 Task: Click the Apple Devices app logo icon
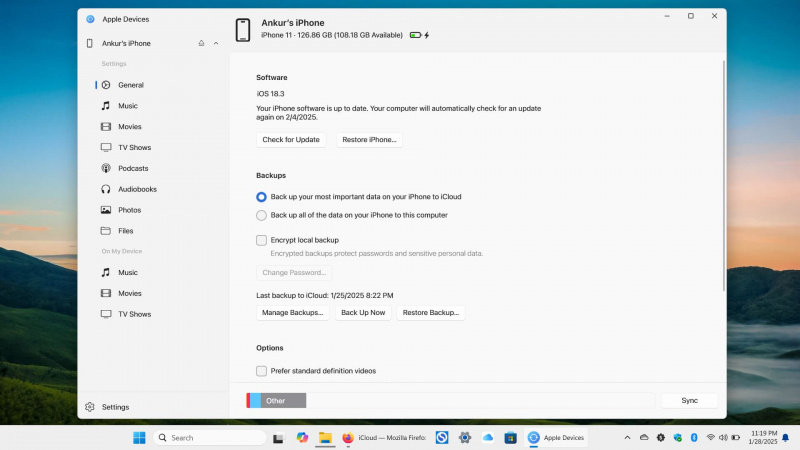point(90,19)
